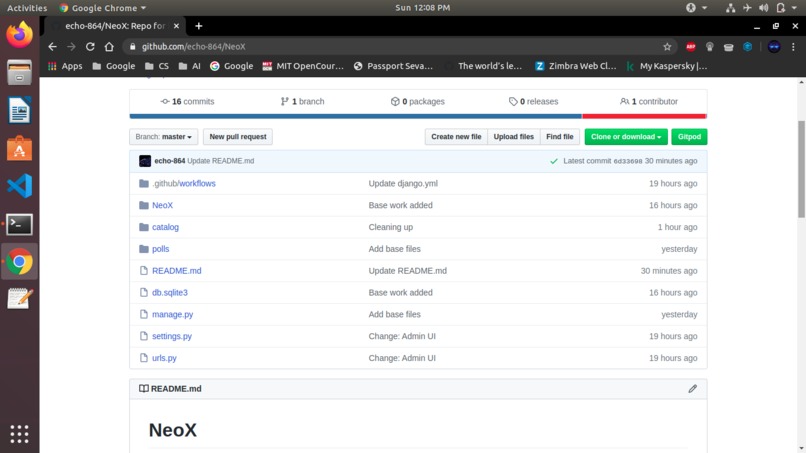Open the manage.py file

pyautogui.click(x=173, y=315)
